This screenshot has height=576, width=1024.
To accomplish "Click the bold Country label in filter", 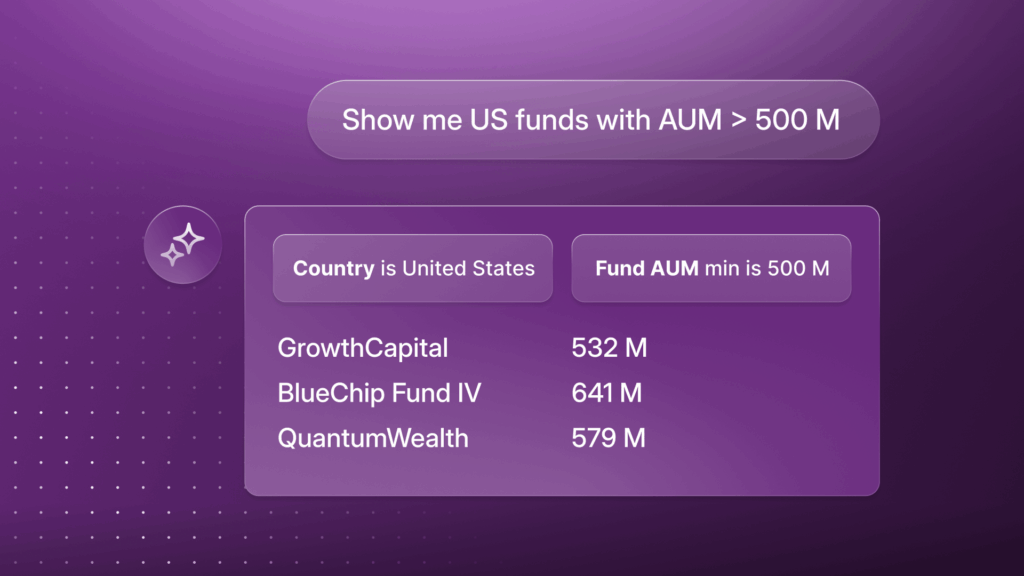I will pos(334,268).
